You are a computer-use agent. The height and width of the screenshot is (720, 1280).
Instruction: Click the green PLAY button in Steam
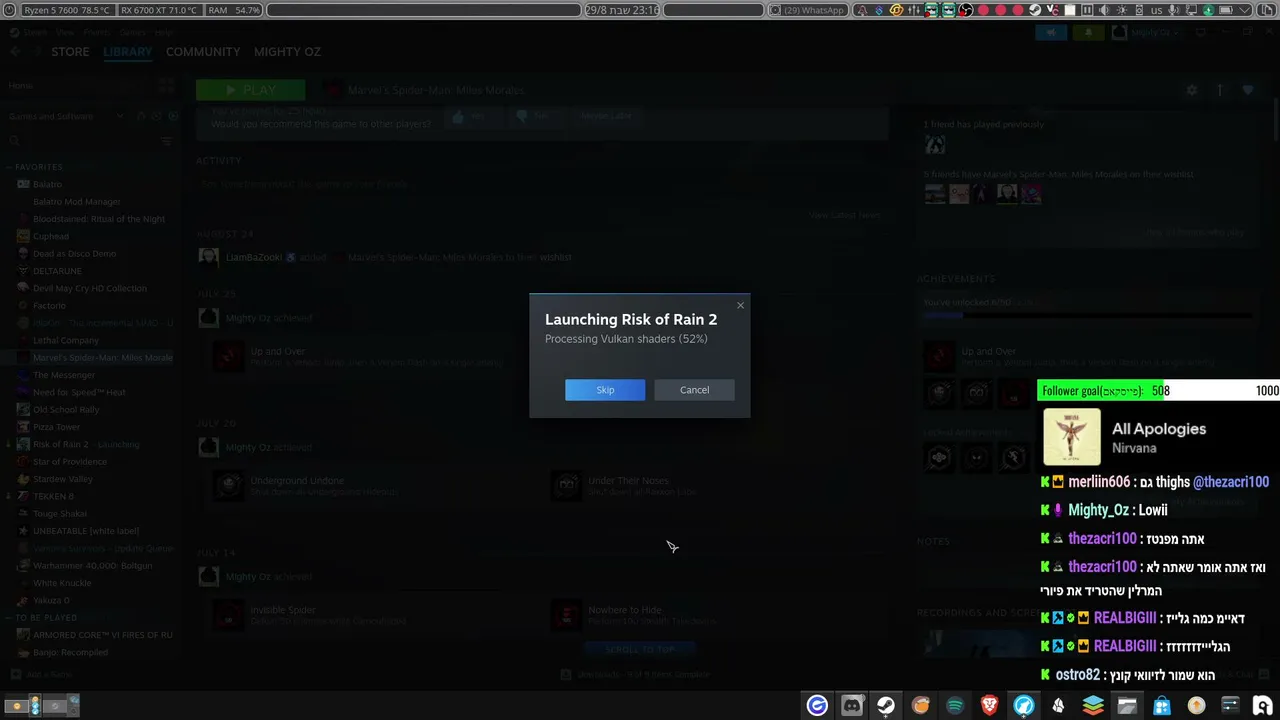tap(250, 90)
